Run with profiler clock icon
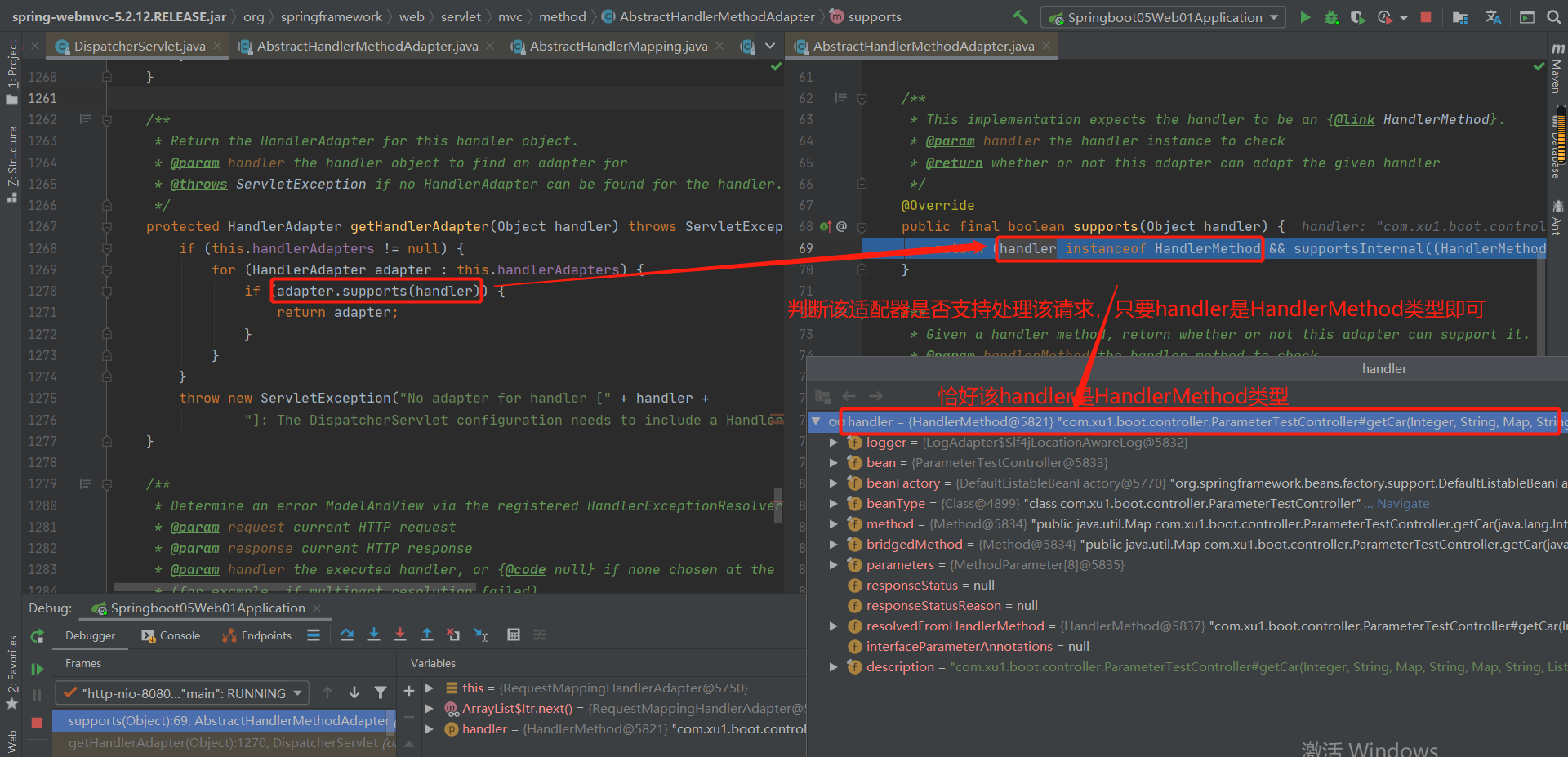The height and width of the screenshot is (757, 1568). click(1384, 17)
